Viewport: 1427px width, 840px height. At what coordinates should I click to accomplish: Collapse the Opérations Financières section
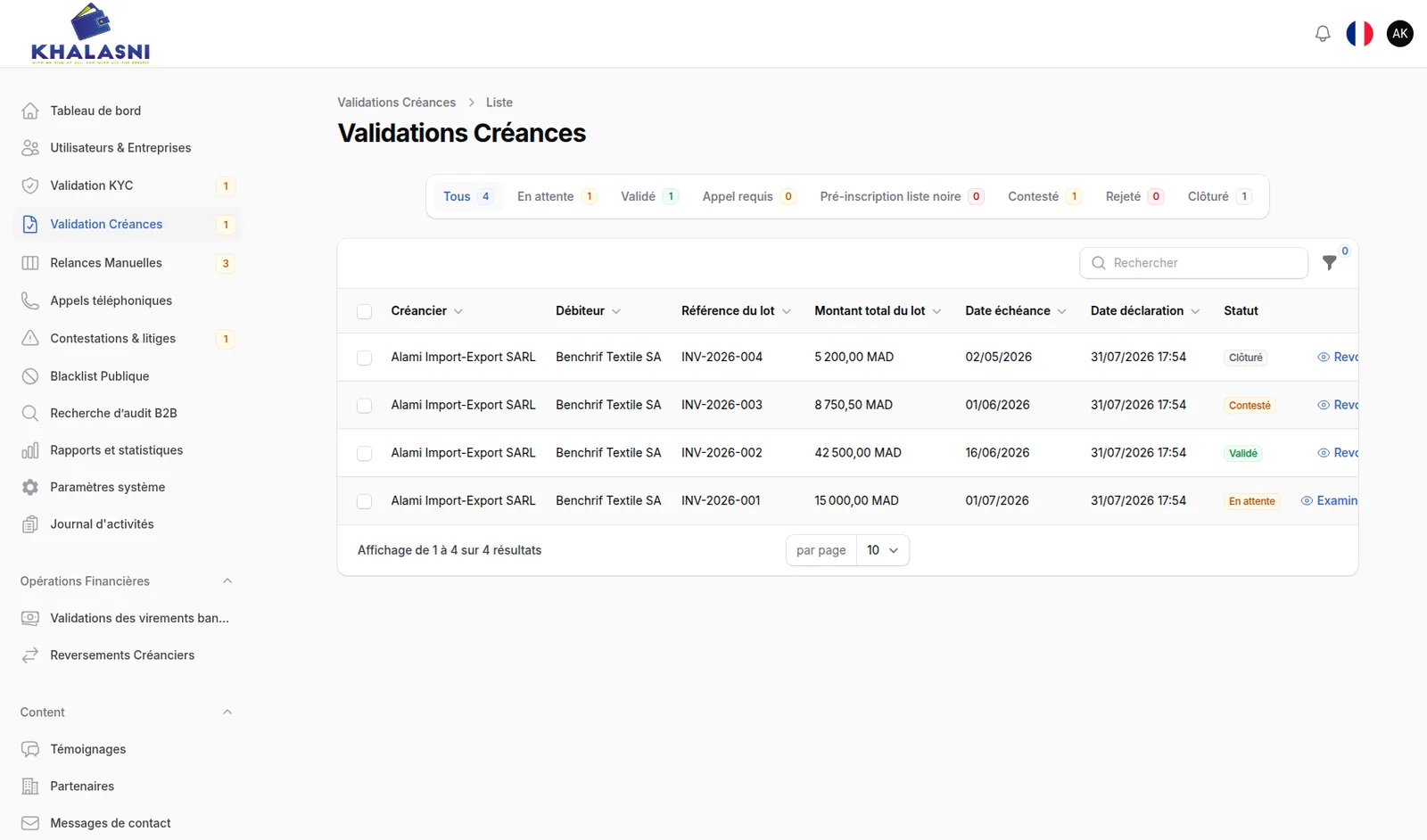tap(227, 581)
